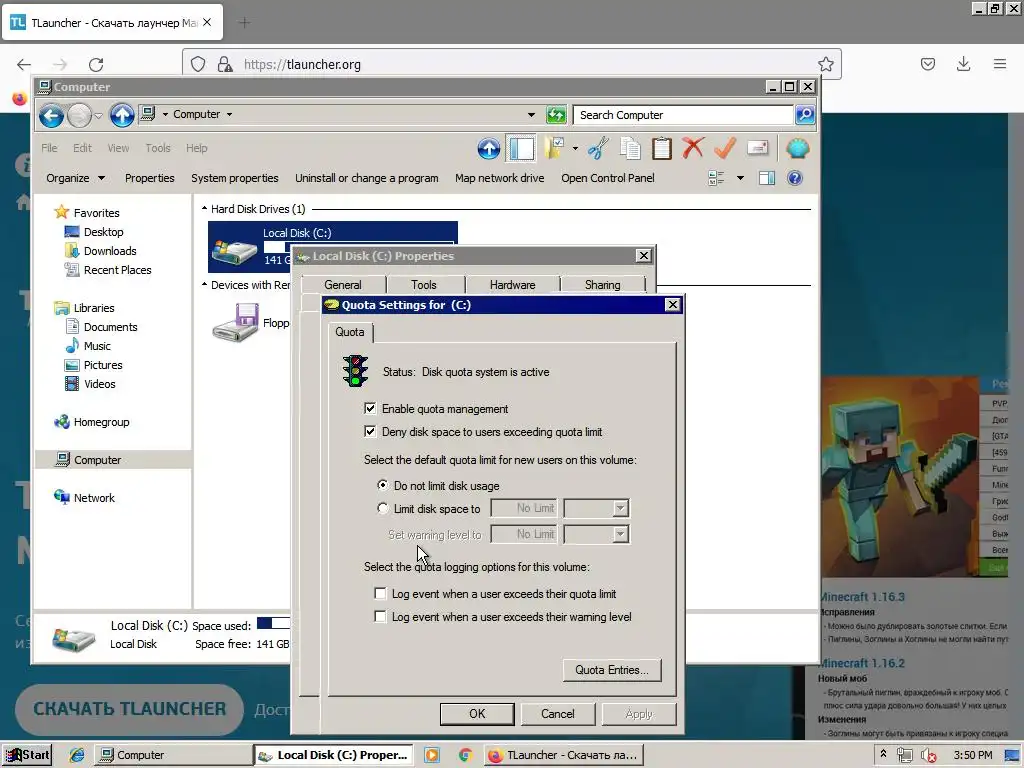
Task: Click the red X Delete icon
Action: coord(693,148)
